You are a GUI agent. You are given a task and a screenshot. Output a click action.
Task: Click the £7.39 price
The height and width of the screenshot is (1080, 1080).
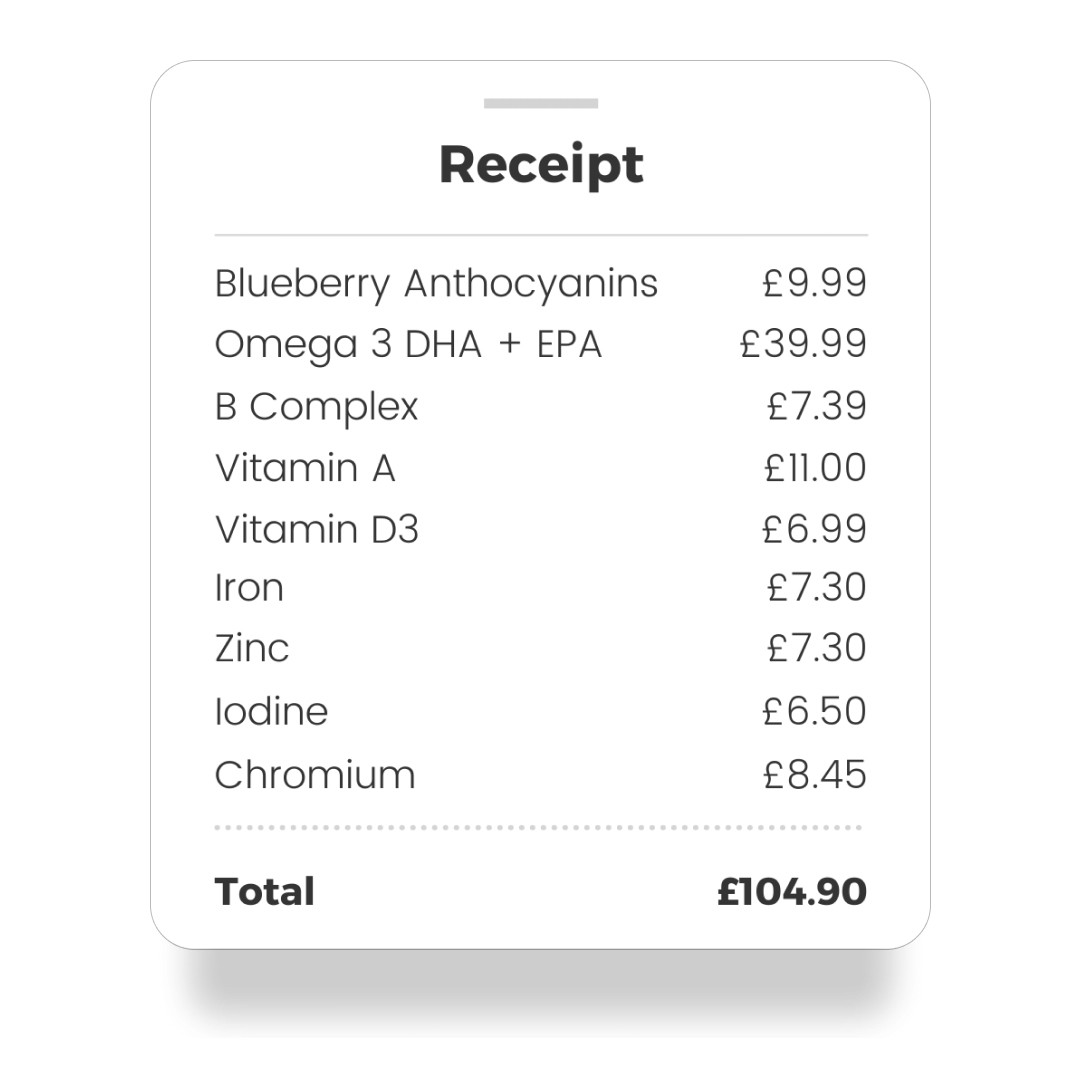817,406
